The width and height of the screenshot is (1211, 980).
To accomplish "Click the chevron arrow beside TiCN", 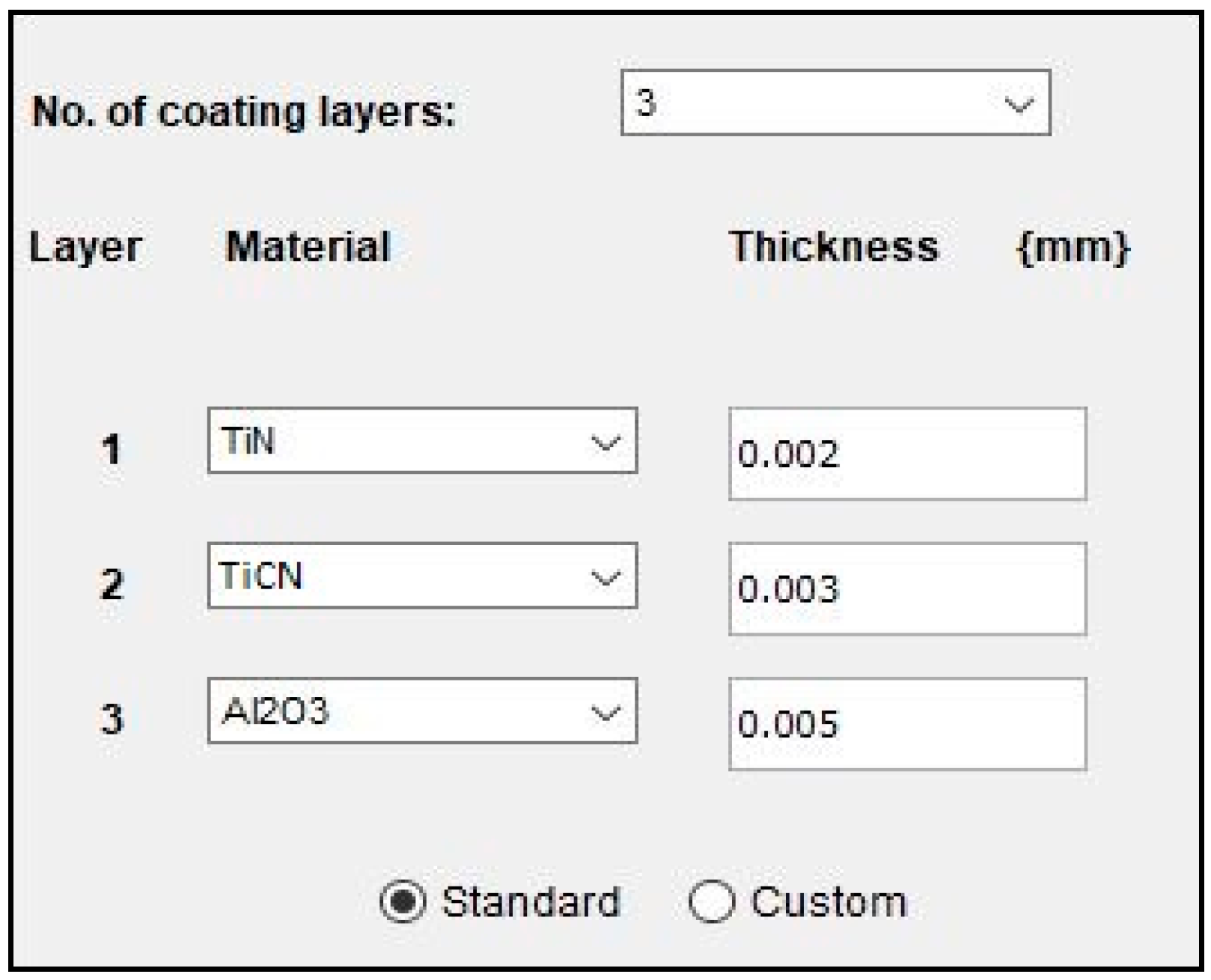I will 605,578.
